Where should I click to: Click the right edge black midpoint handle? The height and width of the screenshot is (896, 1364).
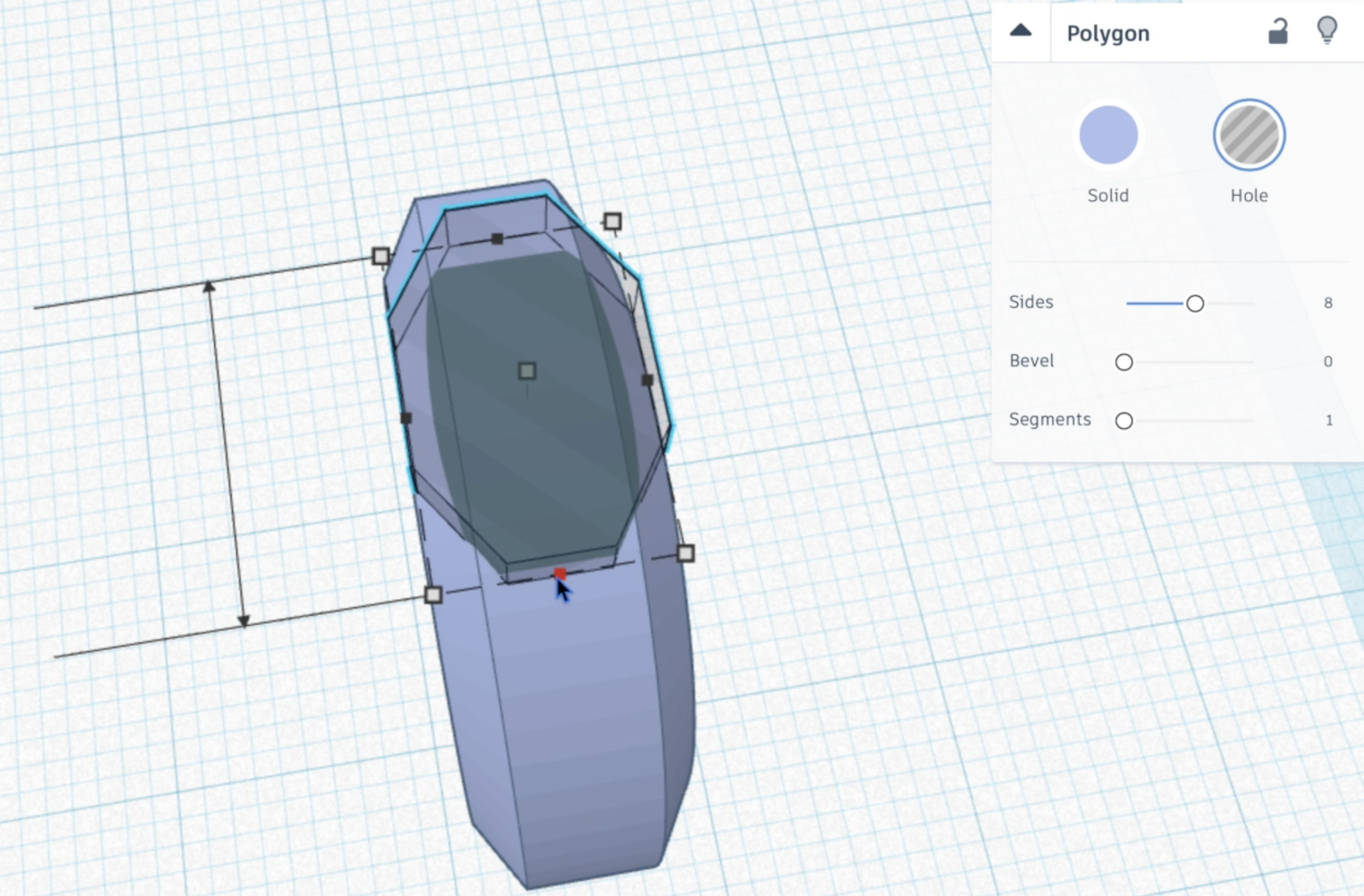647,380
